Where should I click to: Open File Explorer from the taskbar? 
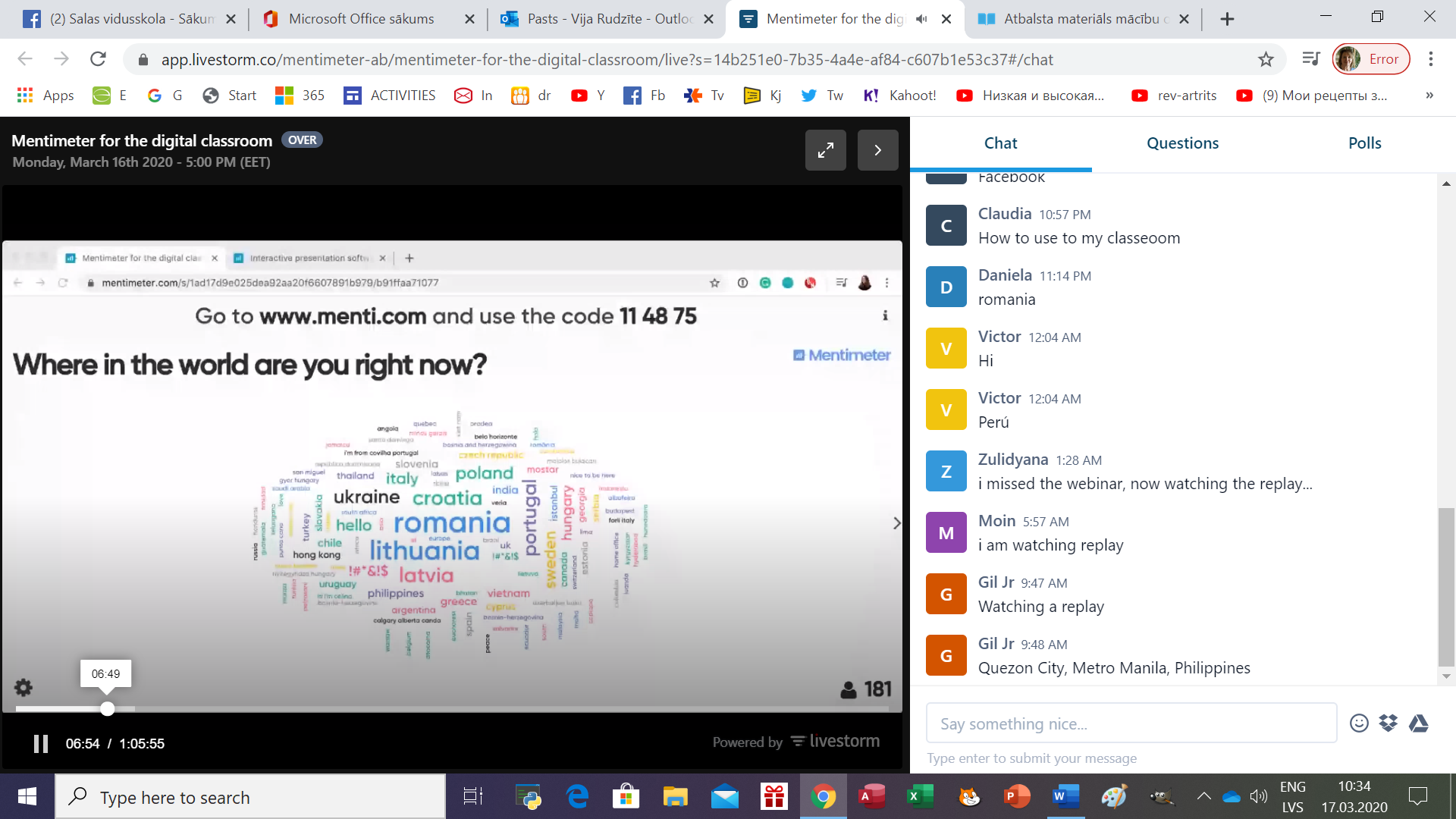(675, 796)
